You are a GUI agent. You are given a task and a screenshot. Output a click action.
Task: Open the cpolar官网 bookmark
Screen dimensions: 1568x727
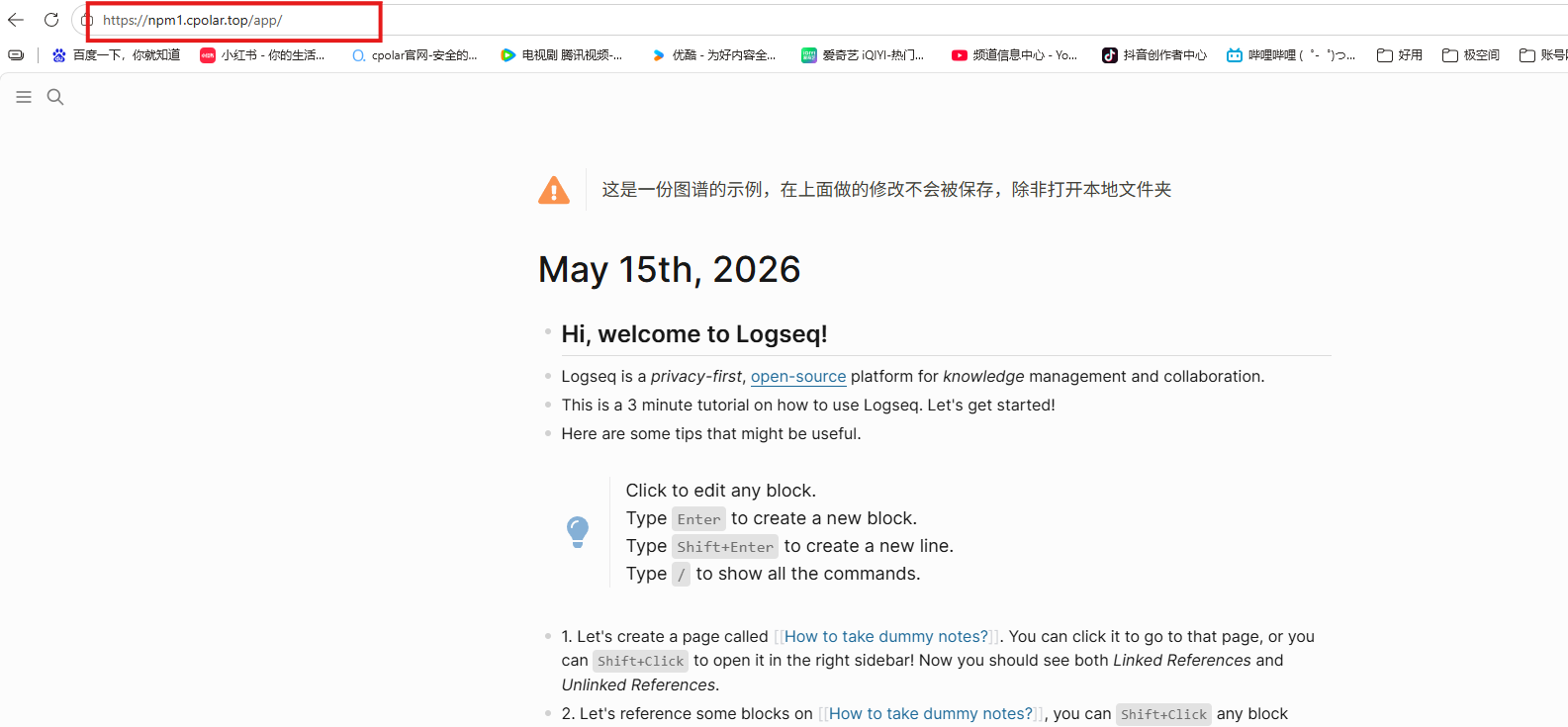415,55
